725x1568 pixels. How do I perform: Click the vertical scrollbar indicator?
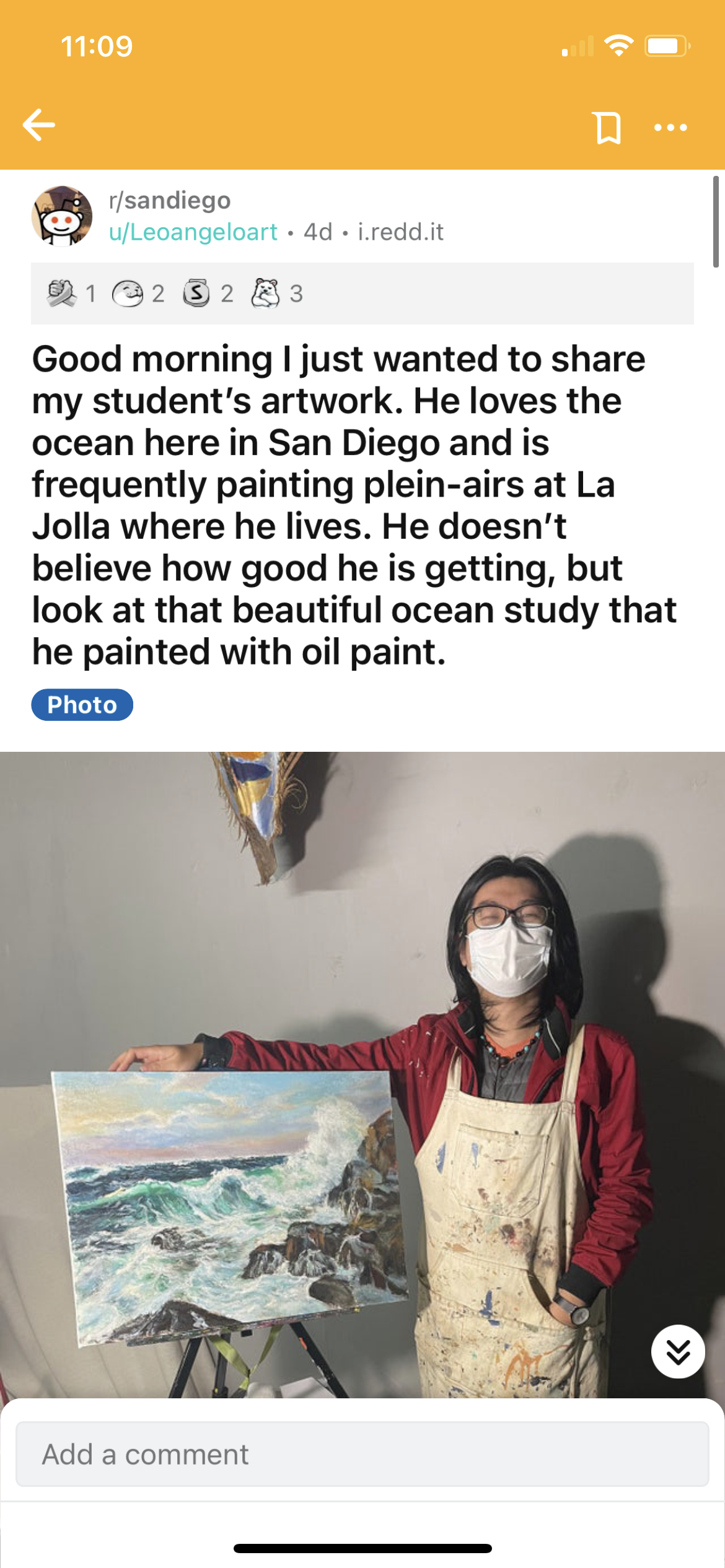[716, 221]
